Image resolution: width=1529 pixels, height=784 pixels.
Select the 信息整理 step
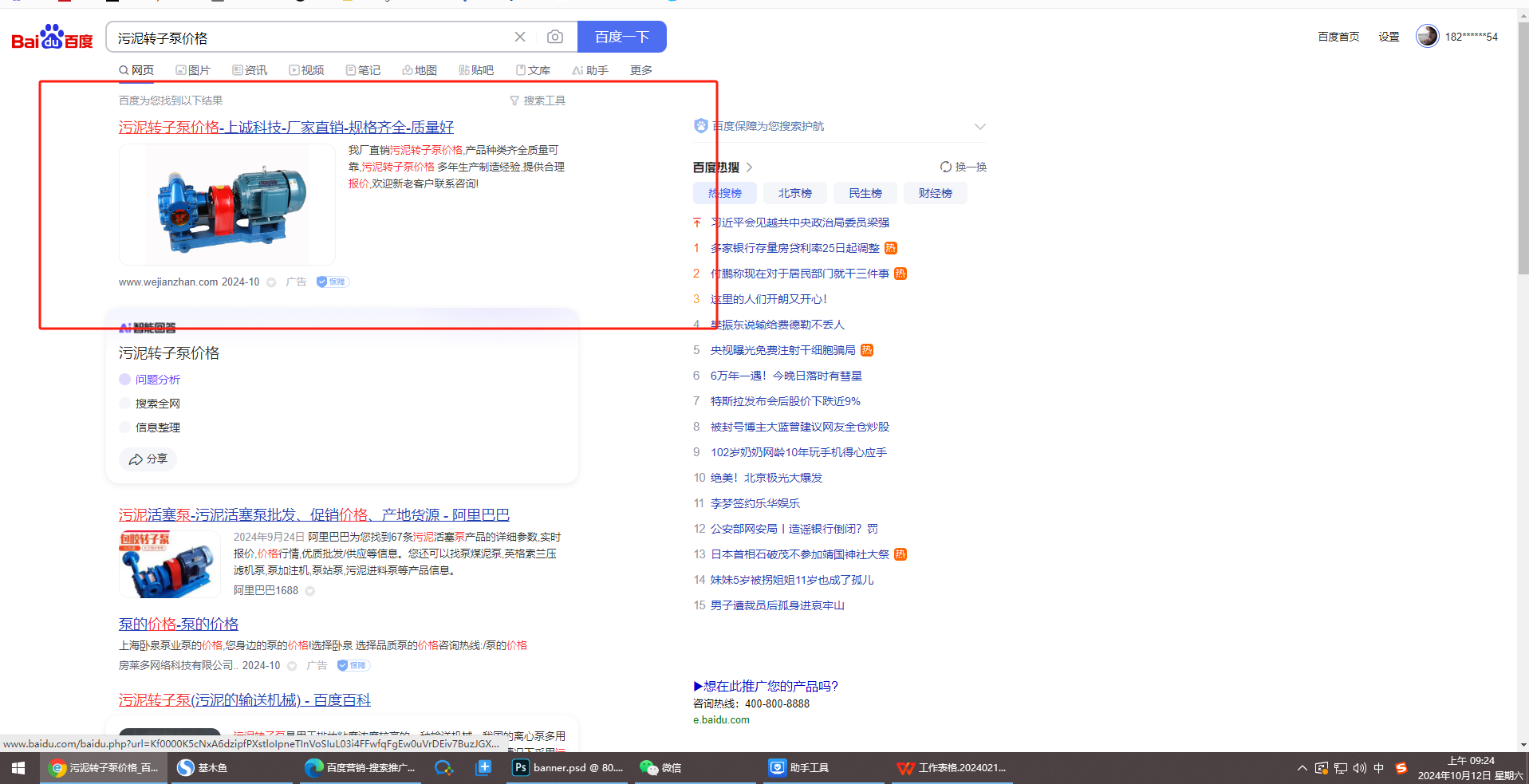point(157,427)
